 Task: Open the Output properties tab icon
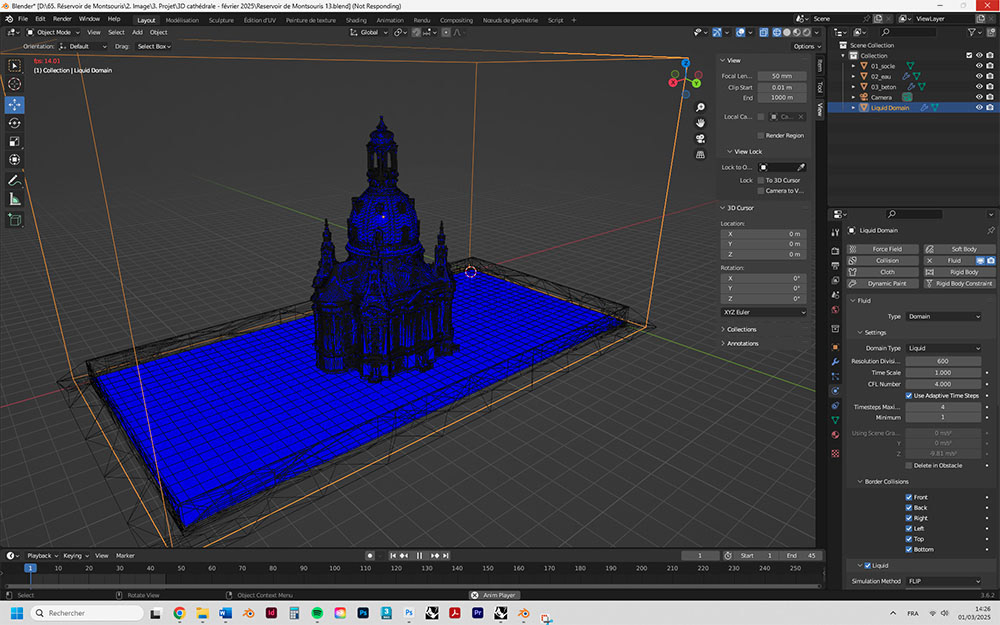[835, 265]
